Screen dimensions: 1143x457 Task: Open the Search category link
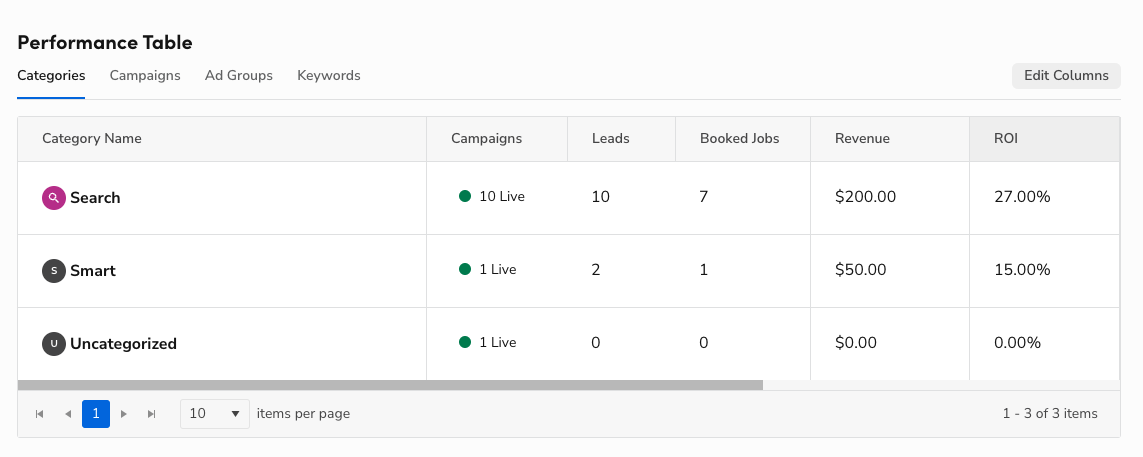click(x=95, y=198)
